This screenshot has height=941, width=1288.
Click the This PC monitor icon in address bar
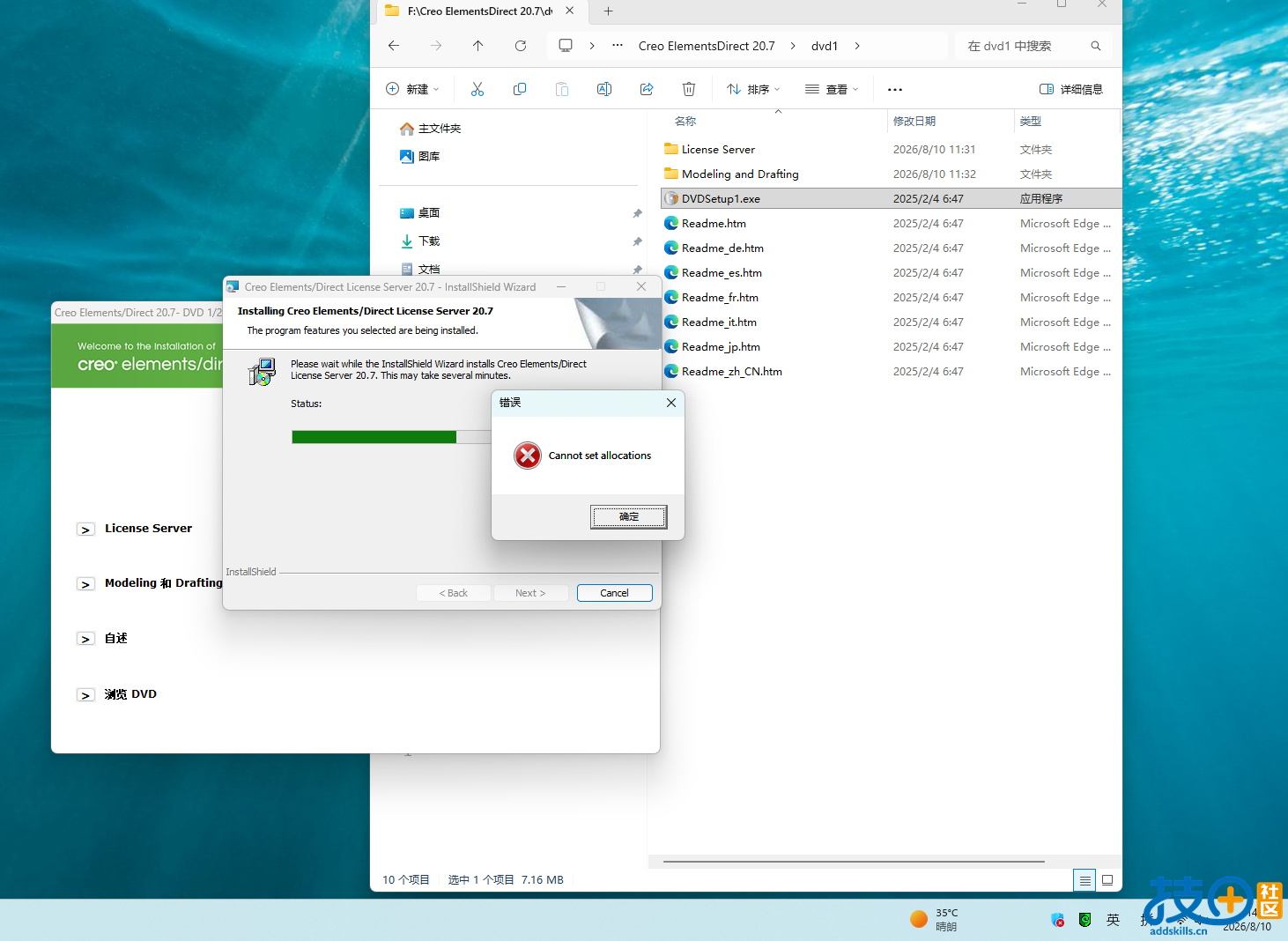click(566, 46)
